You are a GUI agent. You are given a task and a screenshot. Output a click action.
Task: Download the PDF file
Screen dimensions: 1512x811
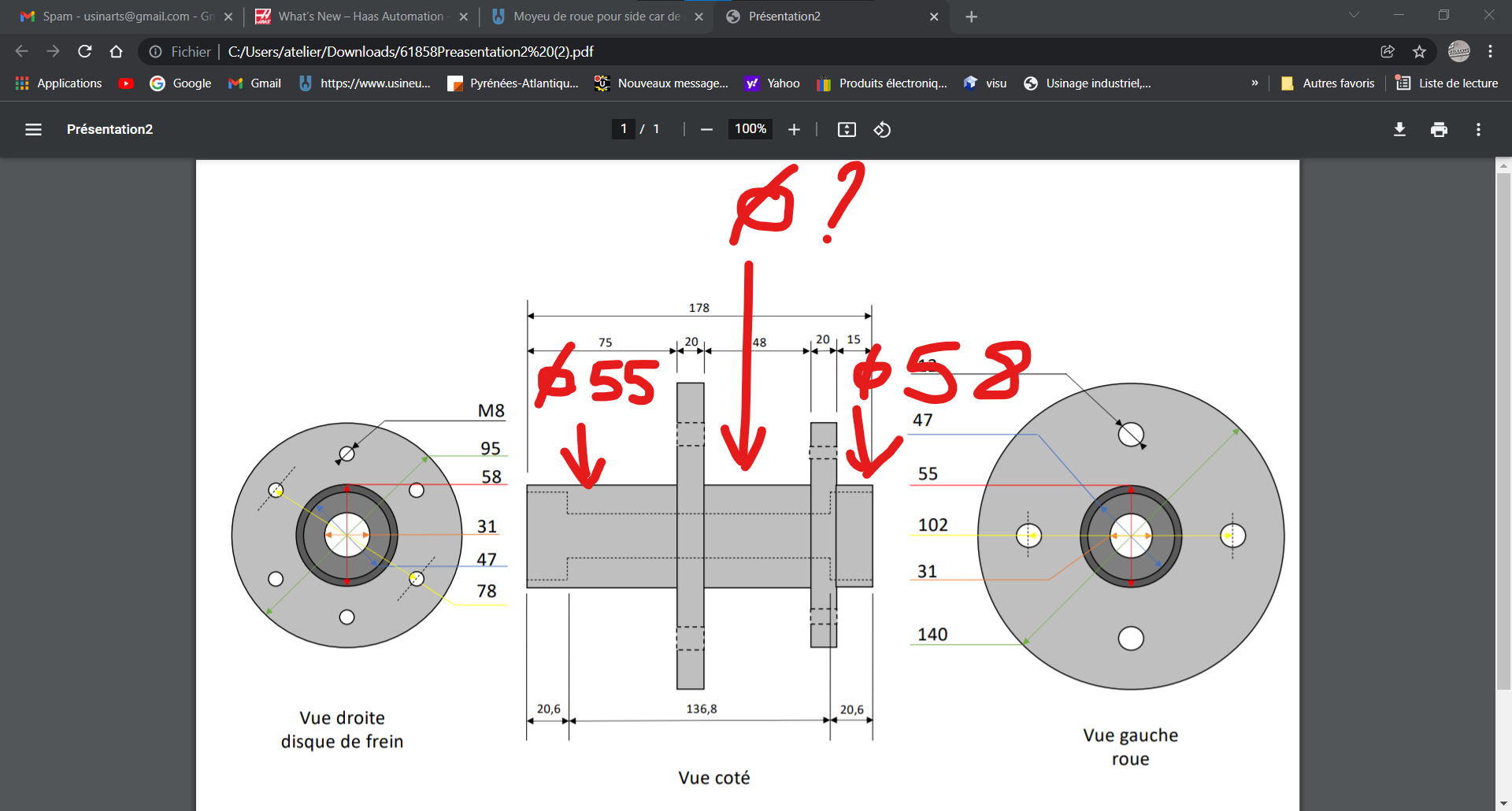click(1399, 129)
